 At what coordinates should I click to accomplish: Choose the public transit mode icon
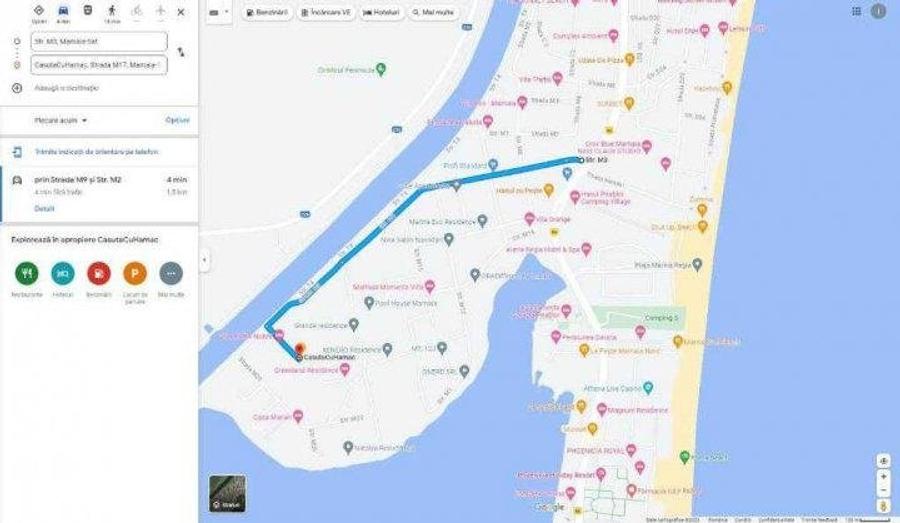tap(88, 10)
